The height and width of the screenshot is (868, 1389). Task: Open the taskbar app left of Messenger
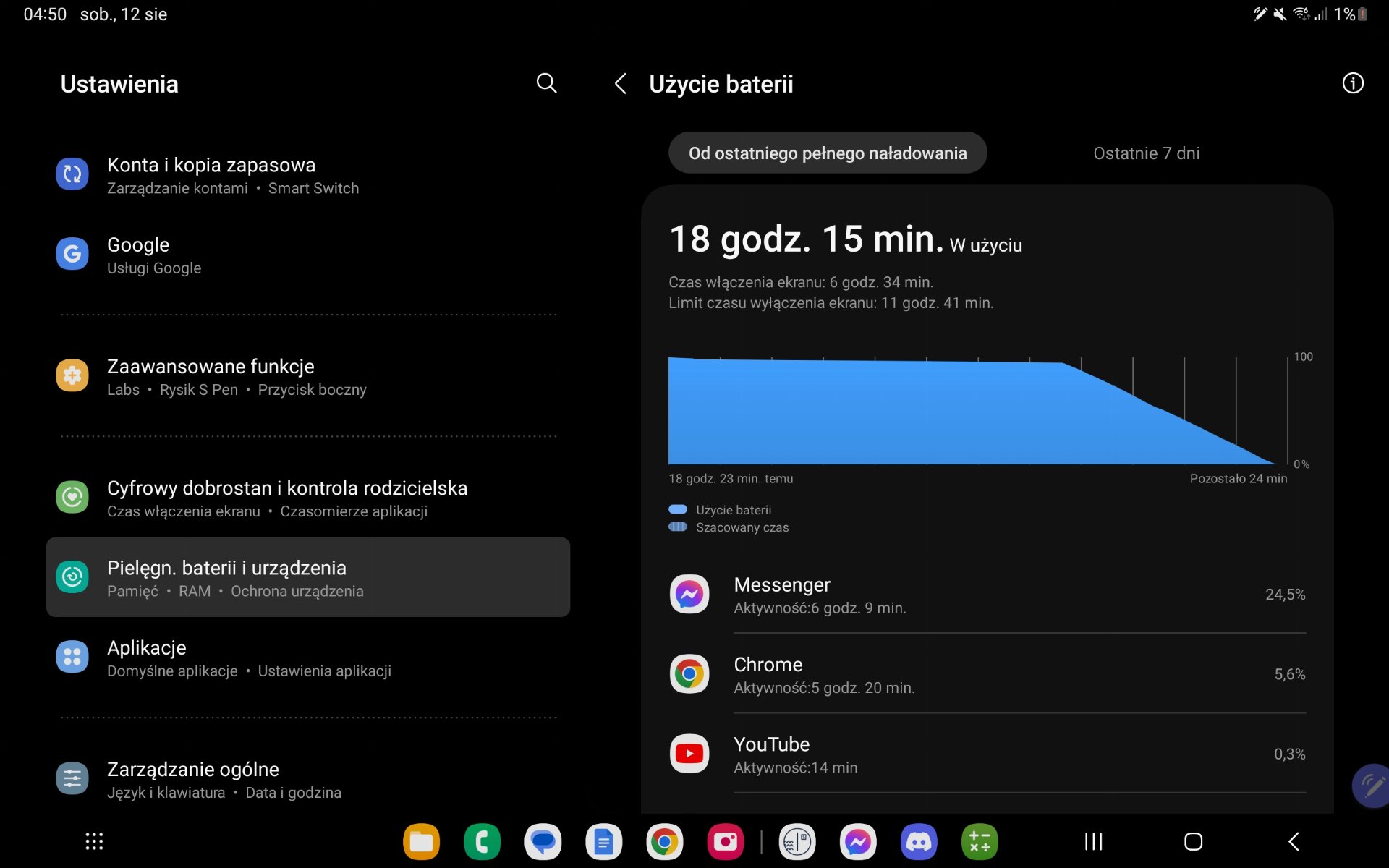[x=797, y=842]
